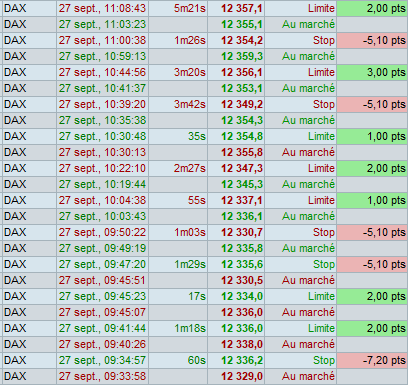Viewport: 408px width, 385px height.
Task: Select the price 12 354,2 cell
Action: 236,40
